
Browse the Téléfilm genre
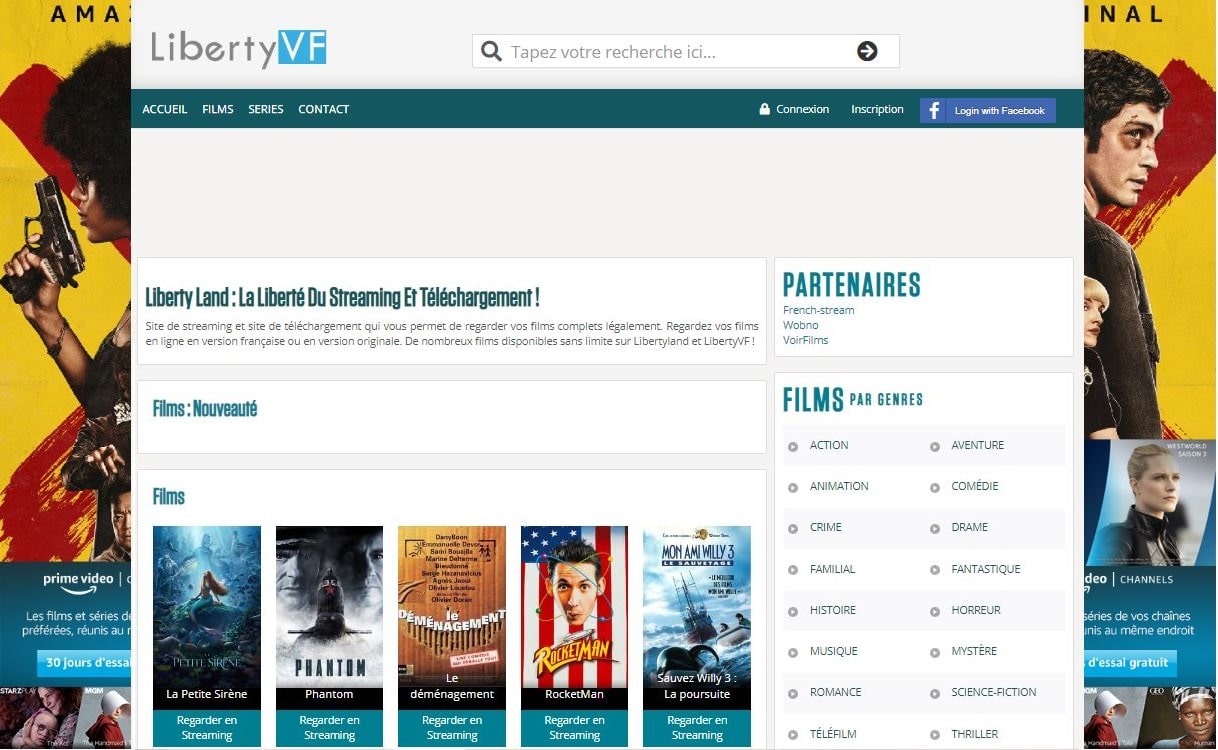833,734
